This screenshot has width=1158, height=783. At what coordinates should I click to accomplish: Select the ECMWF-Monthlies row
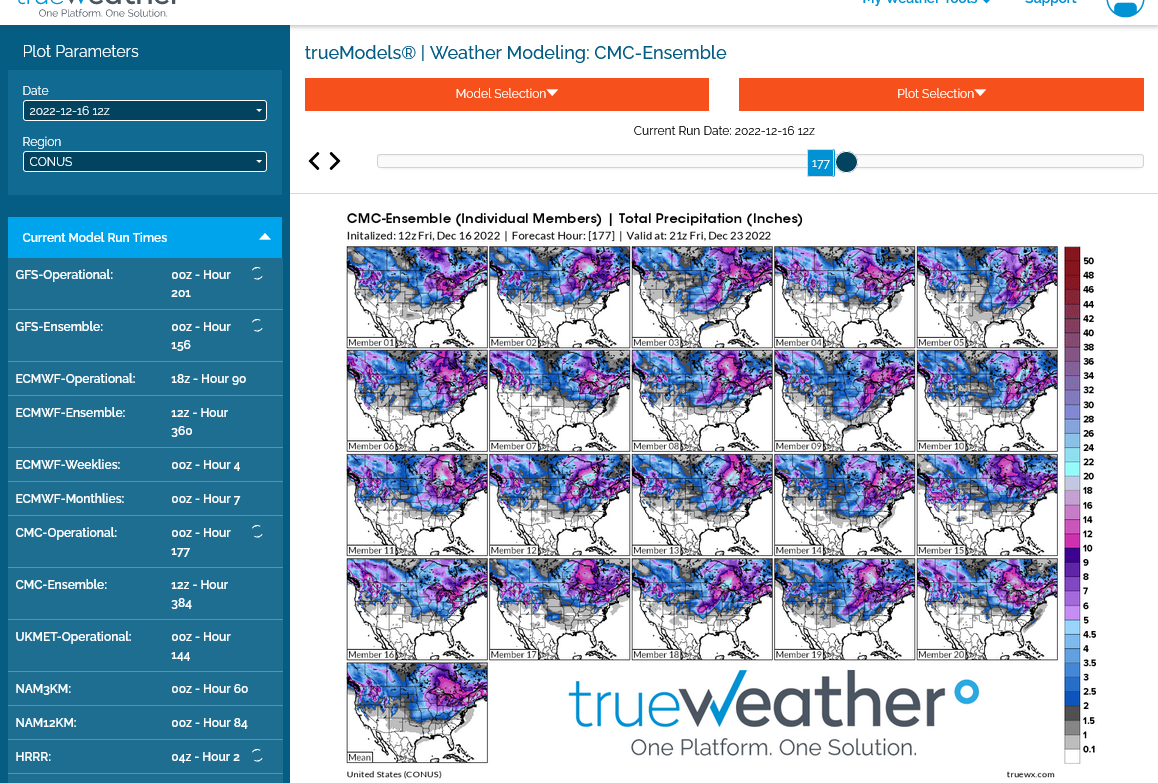pos(145,499)
